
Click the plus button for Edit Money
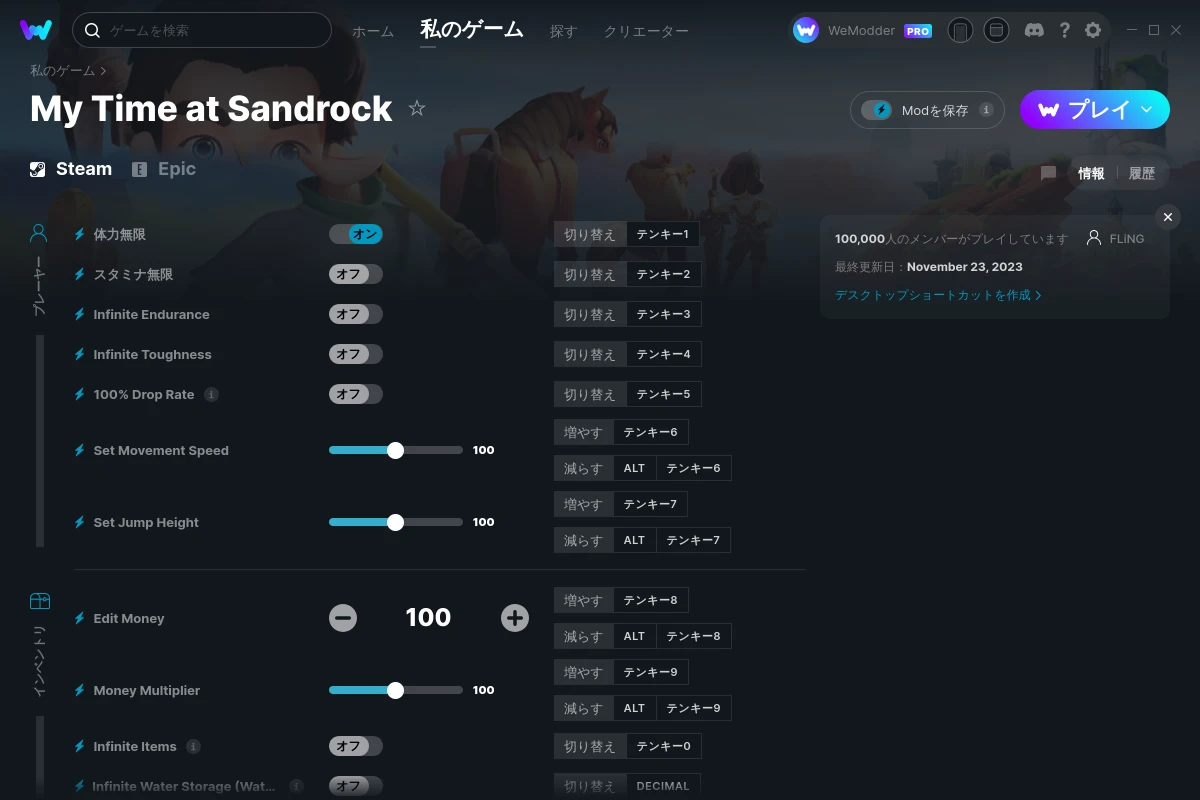tap(515, 618)
